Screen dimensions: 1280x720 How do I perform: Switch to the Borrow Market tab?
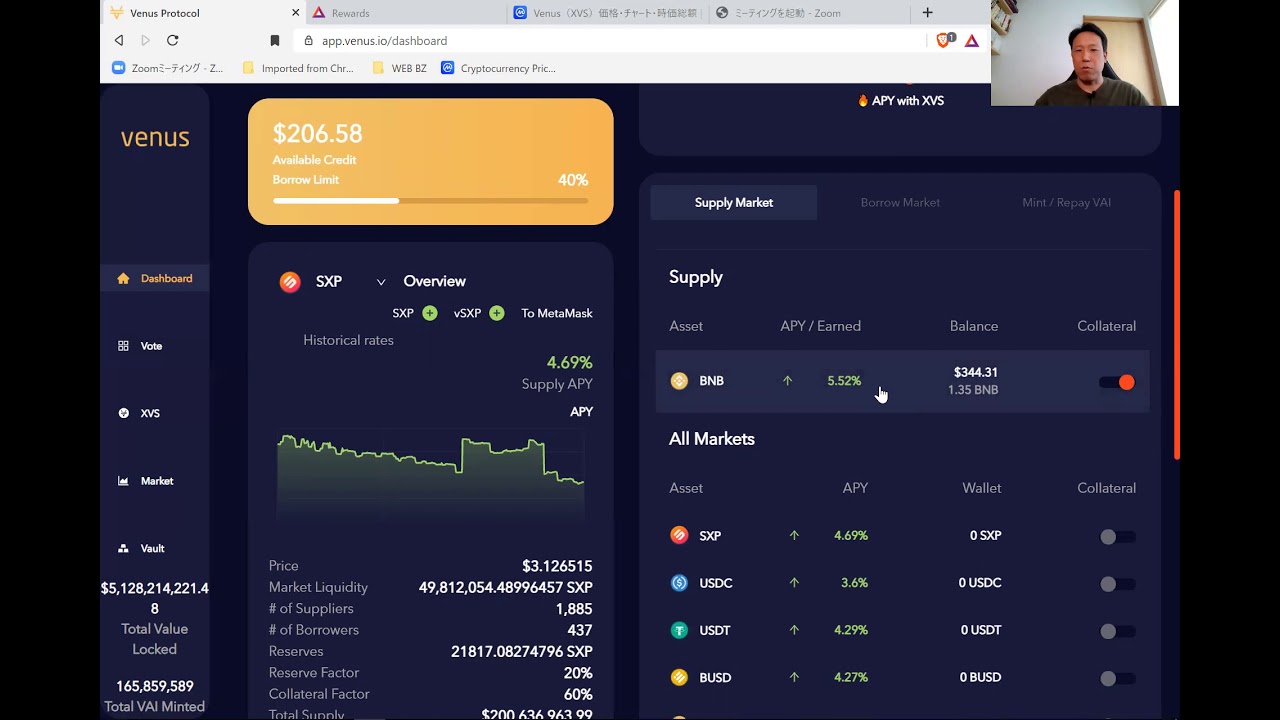click(x=900, y=202)
